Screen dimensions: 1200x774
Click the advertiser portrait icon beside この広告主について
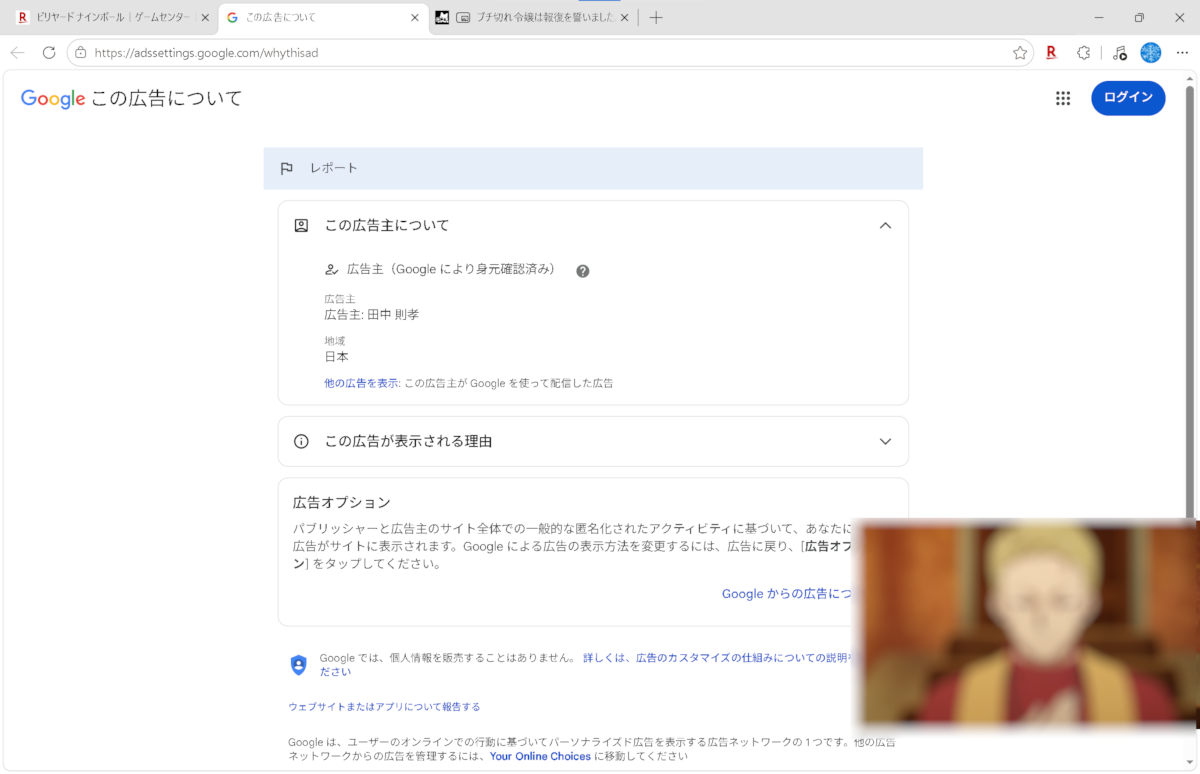pos(301,226)
